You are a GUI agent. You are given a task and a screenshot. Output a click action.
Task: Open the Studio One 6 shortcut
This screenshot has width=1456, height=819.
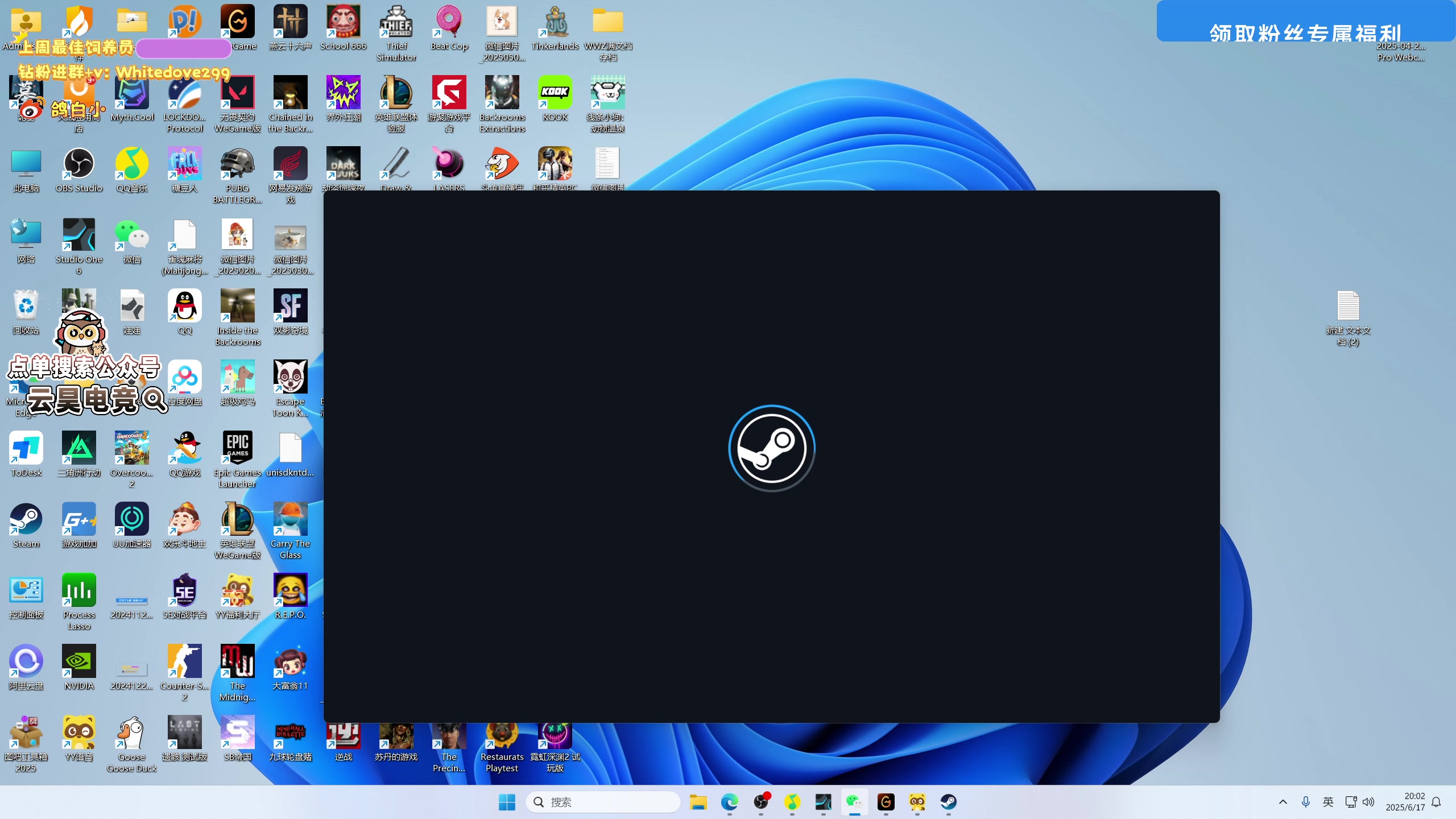tap(79, 246)
